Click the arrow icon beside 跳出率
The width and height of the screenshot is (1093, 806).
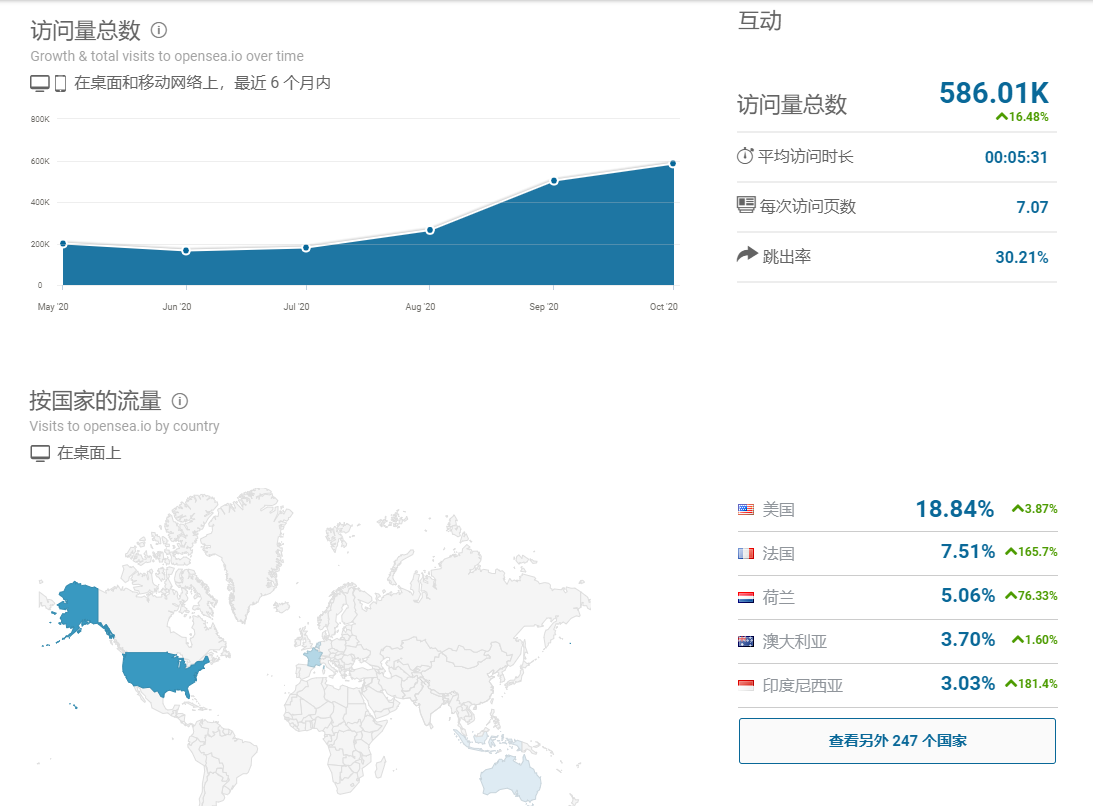tap(747, 254)
